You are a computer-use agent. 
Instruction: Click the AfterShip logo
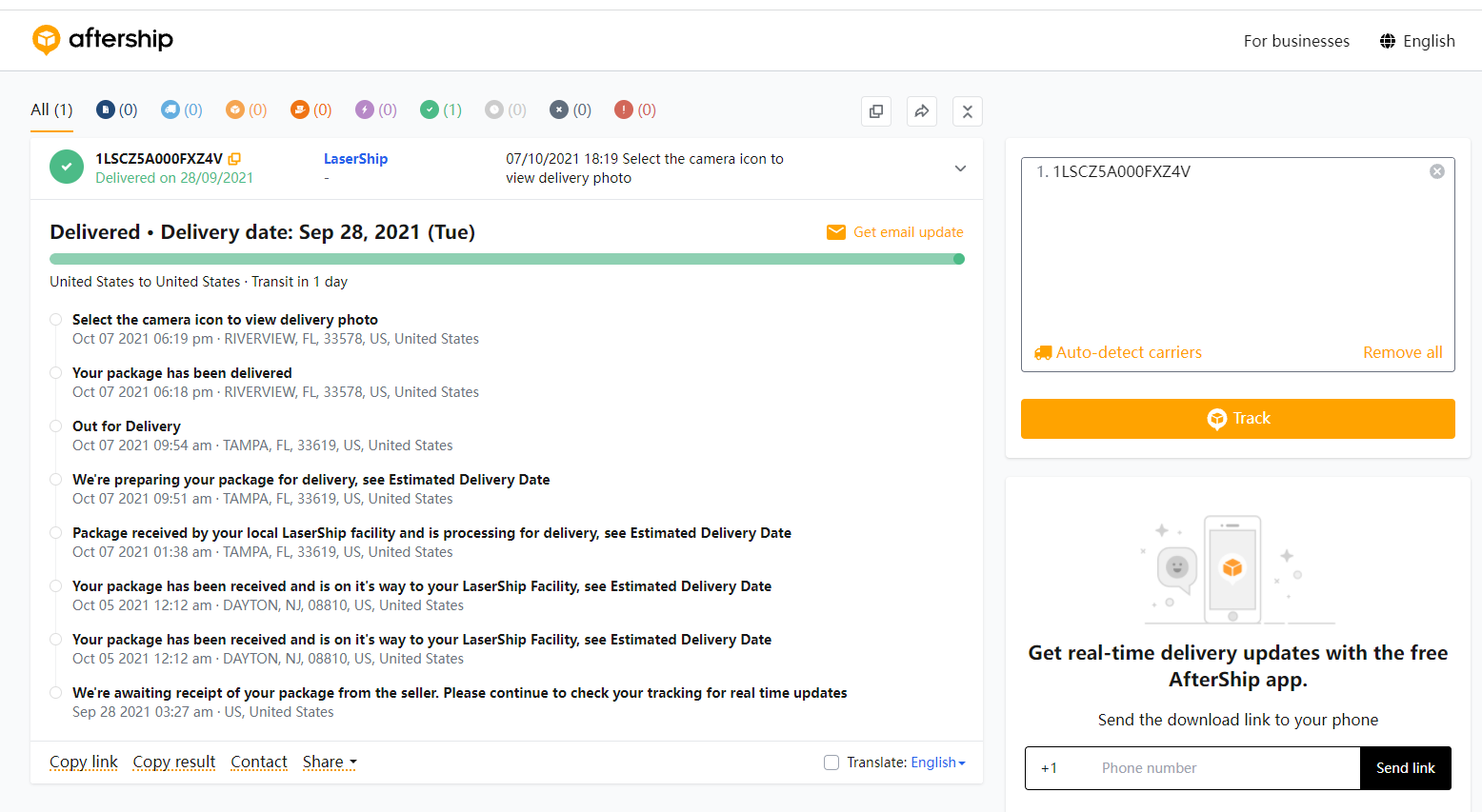pyautogui.click(x=103, y=40)
